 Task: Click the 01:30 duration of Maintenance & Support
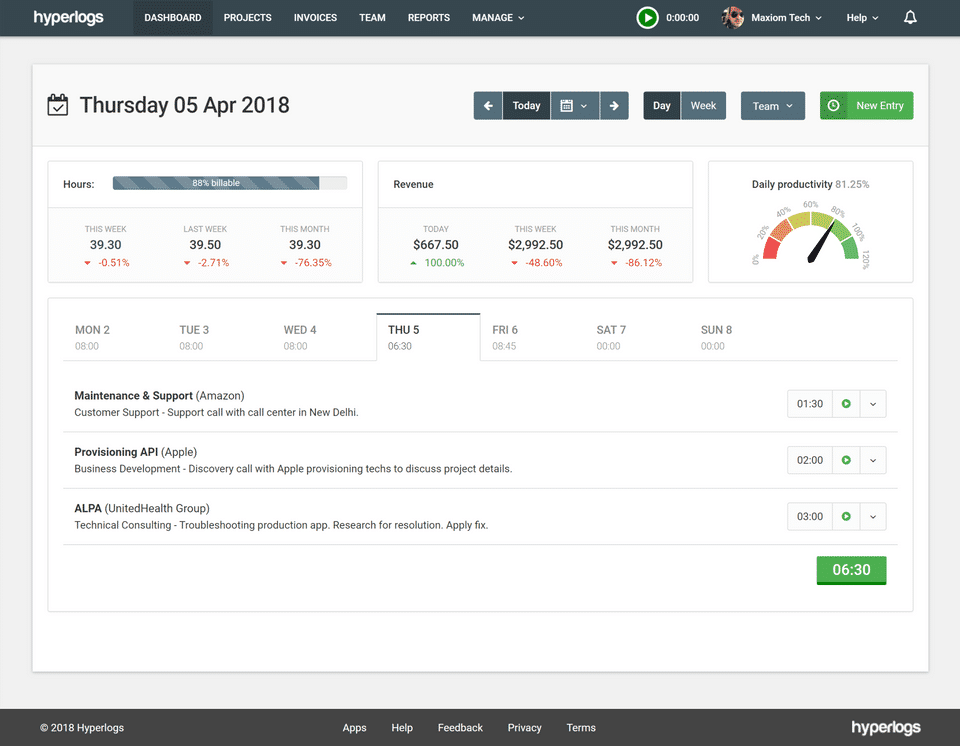pyautogui.click(x=809, y=404)
